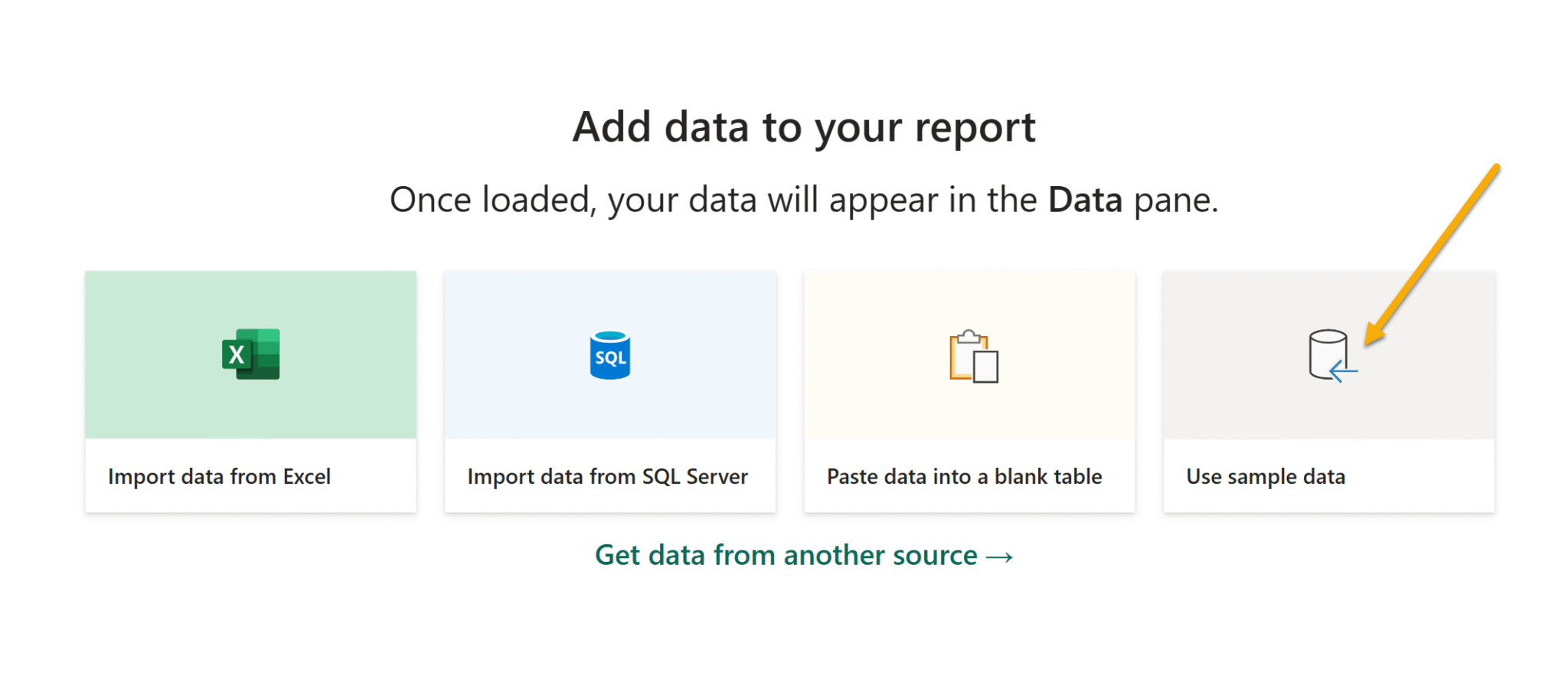1568x692 pixels.
Task: Open Use sample data
Action: click(1329, 390)
